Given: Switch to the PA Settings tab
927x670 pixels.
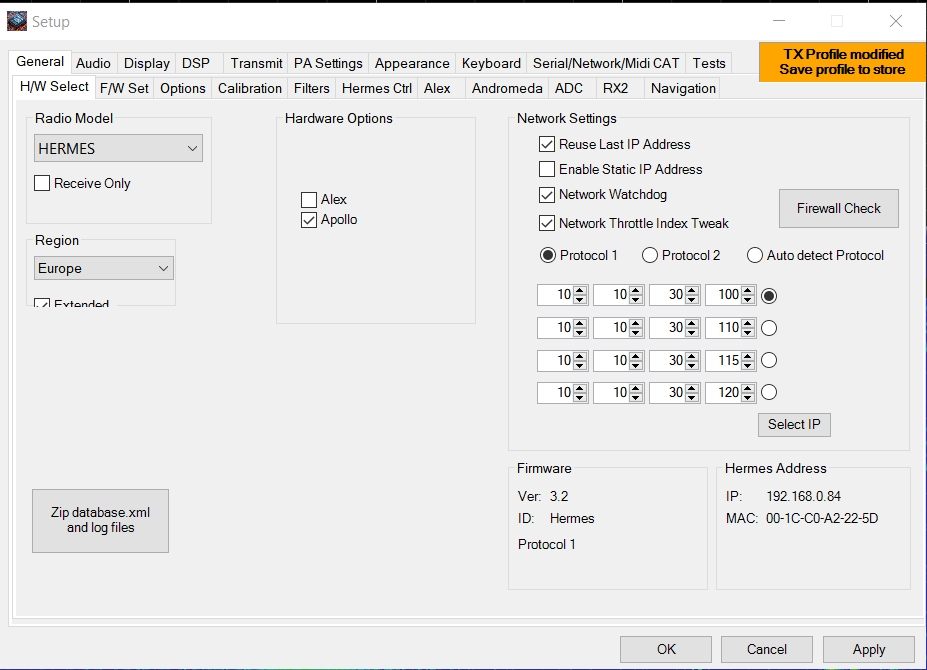Looking at the screenshot, I should coord(328,63).
